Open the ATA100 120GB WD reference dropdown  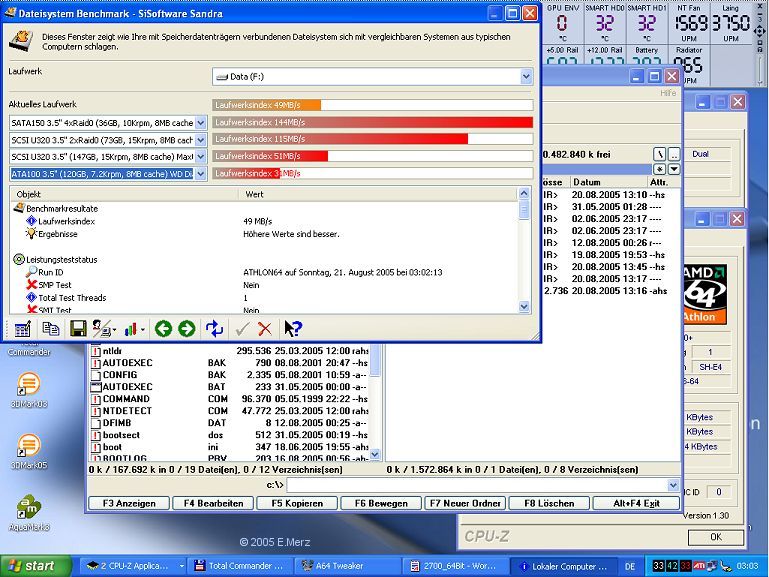tap(201, 174)
